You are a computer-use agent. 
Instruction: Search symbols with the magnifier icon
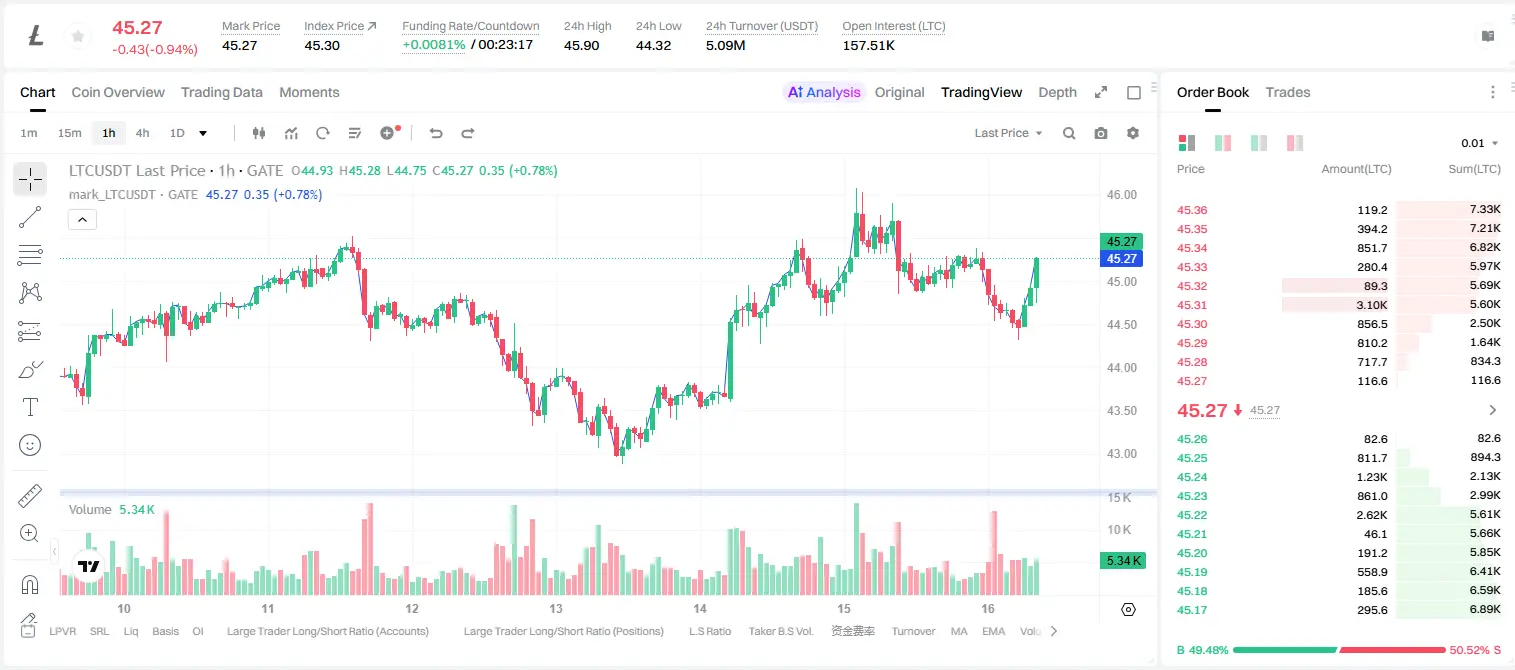coord(1069,133)
